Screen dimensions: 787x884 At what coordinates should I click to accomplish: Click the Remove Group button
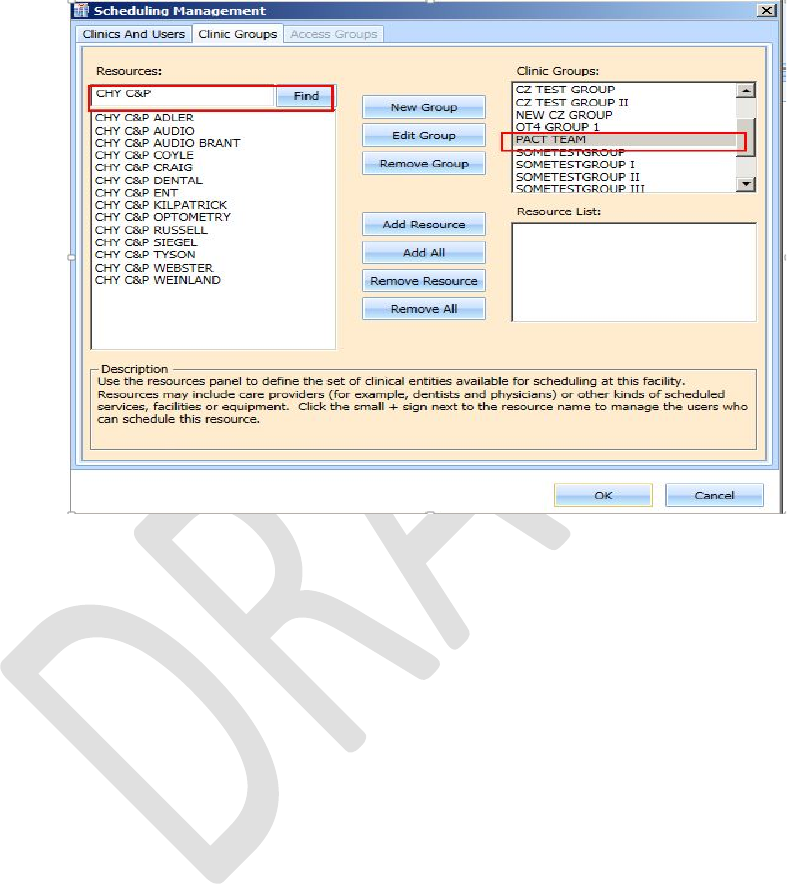point(423,163)
